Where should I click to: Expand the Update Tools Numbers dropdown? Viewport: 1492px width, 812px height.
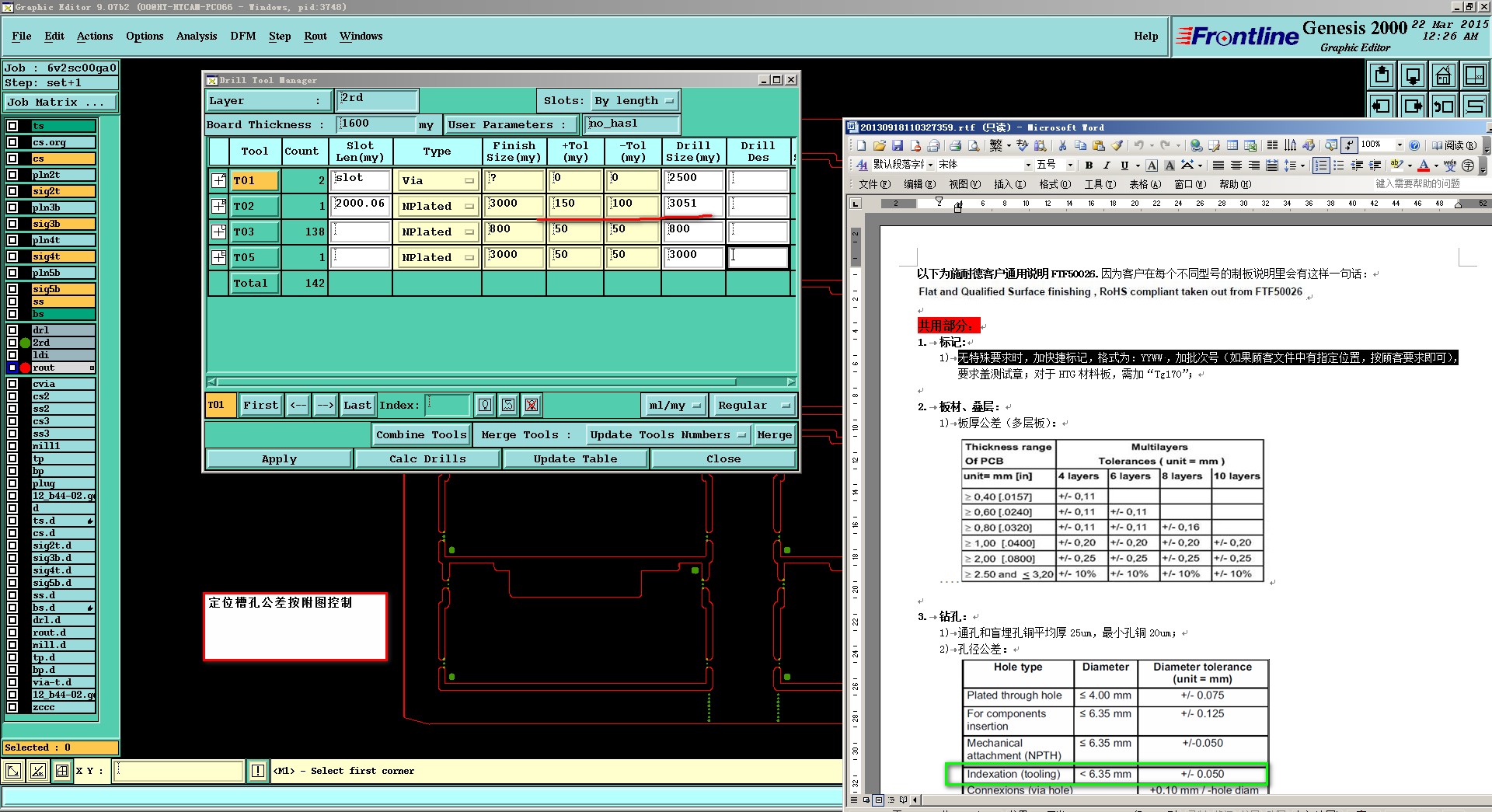click(668, 435)
